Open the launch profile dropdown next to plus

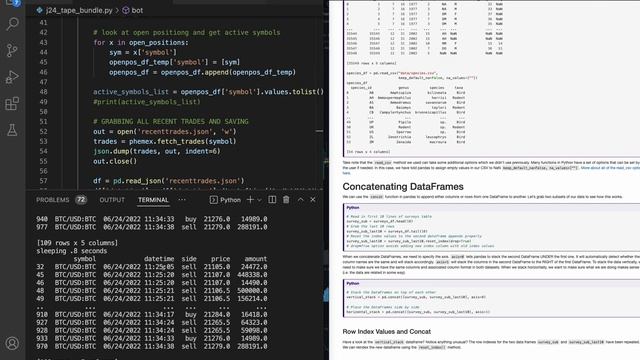(x=259, y=200)
